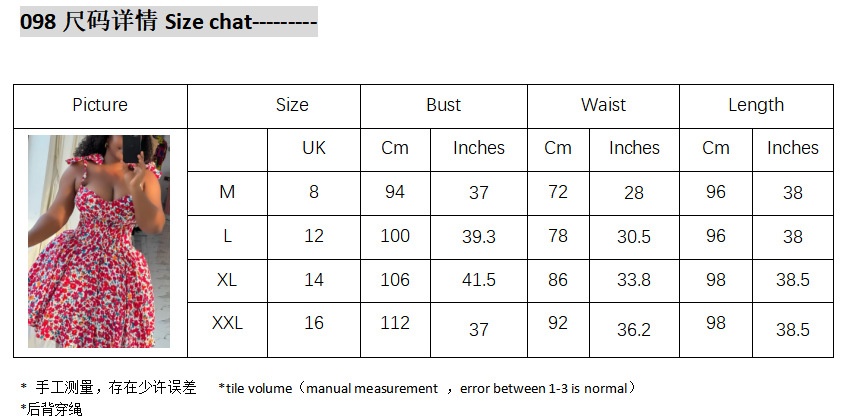The width and height of the screenshot is (849, 420).
Task: Click the Size chart title heading
Action: pyautogui.click(x=168, y=20)
